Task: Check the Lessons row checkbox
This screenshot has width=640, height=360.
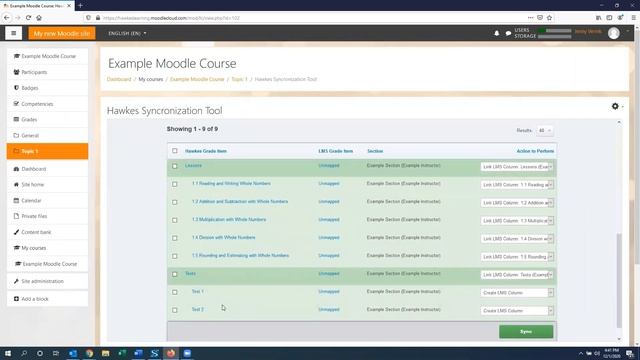Action: (x=175, y=166)
